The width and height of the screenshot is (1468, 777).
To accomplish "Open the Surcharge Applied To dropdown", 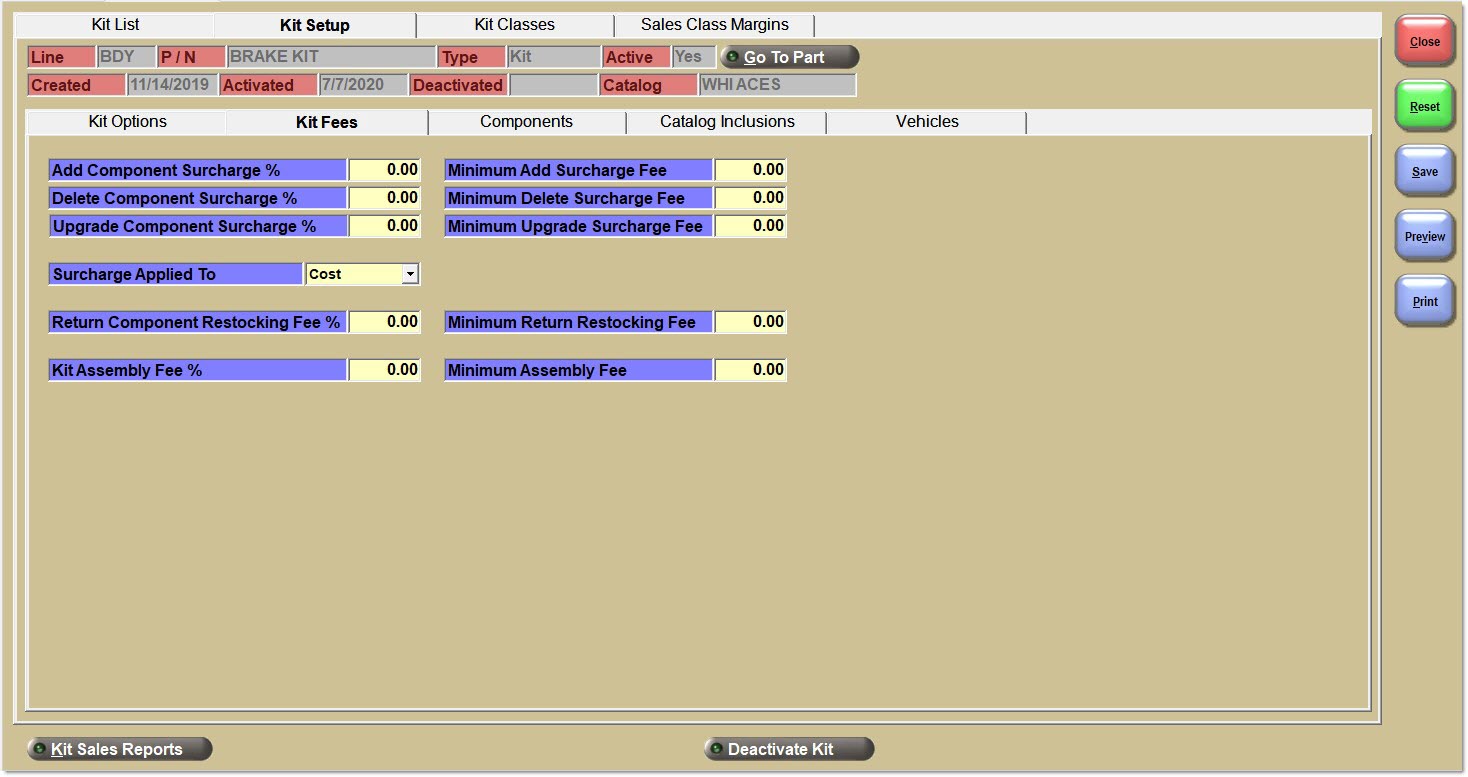I will point(409,273).
